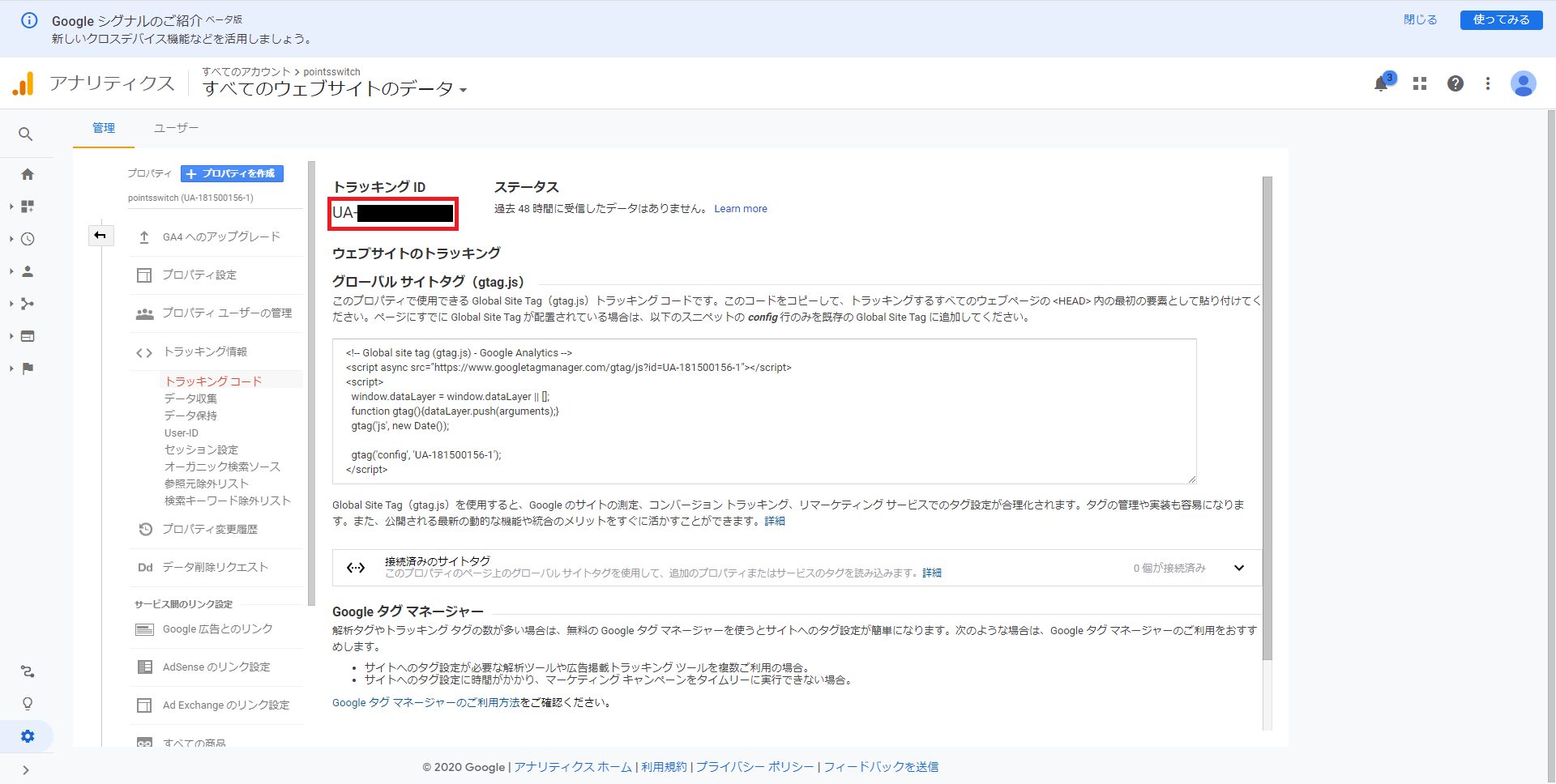Open three-dot more options menu
Image resolution: width=1556 pixels, height=784 pixels.
coord(1488,83)
